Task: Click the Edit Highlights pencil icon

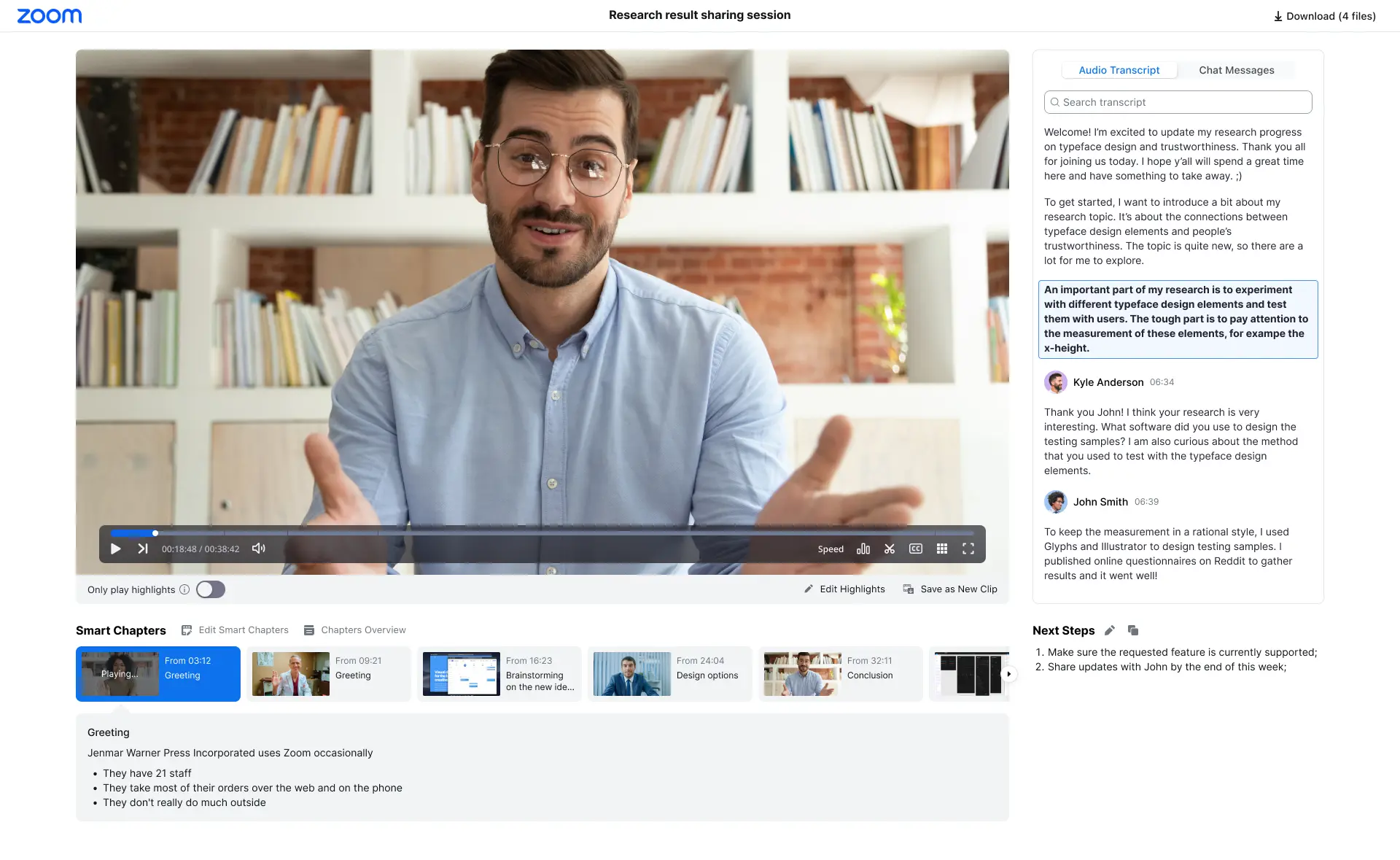Action: pyautogui.click(x=809, y=589)
